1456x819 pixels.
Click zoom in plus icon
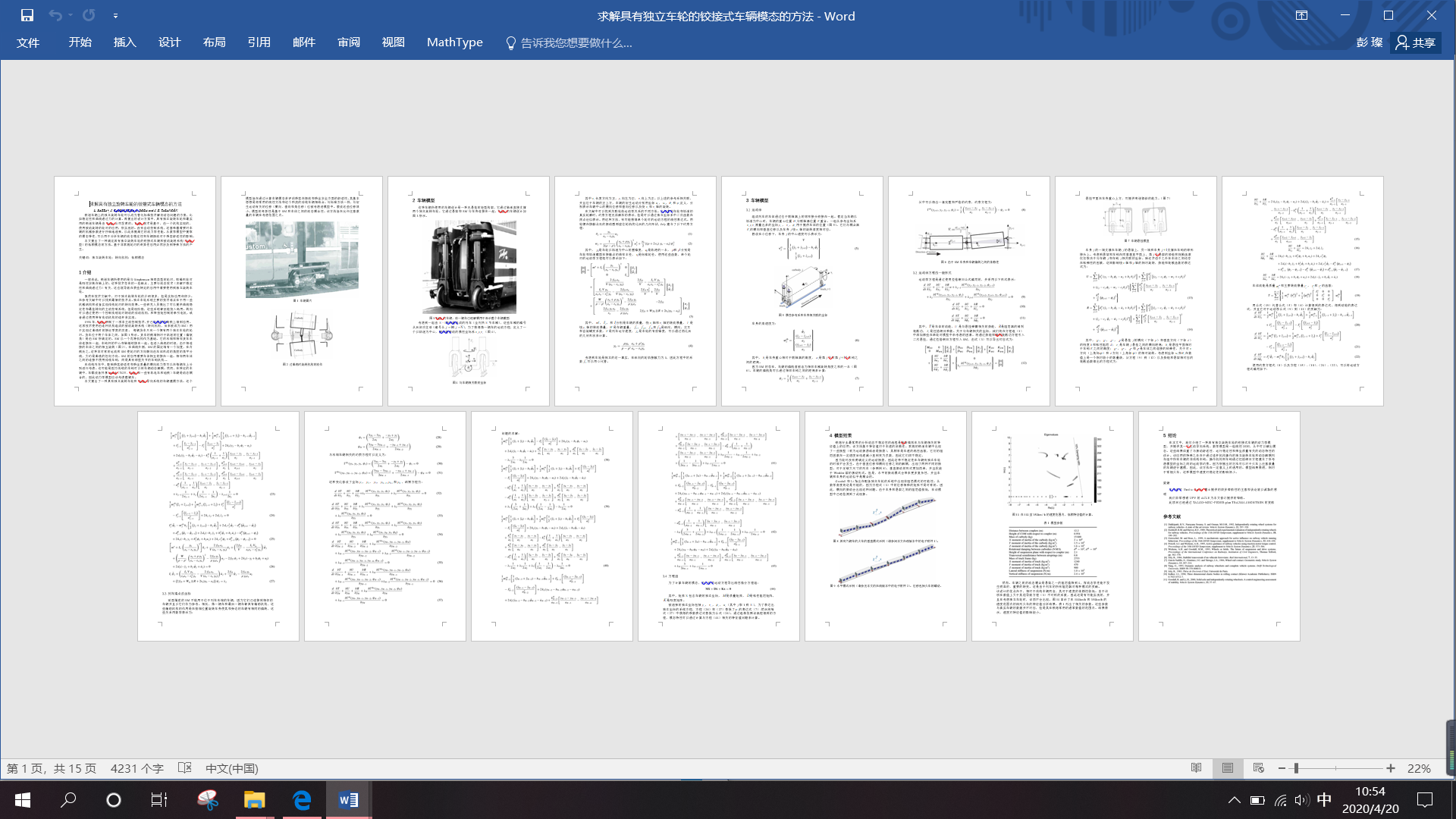click(x=1390, y=768)
